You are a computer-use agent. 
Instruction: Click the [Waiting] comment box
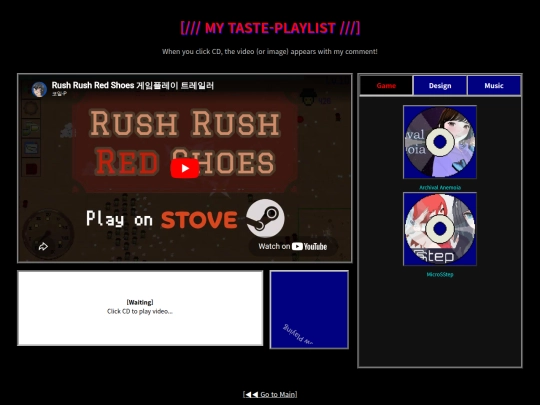click(x=140, y=308)
